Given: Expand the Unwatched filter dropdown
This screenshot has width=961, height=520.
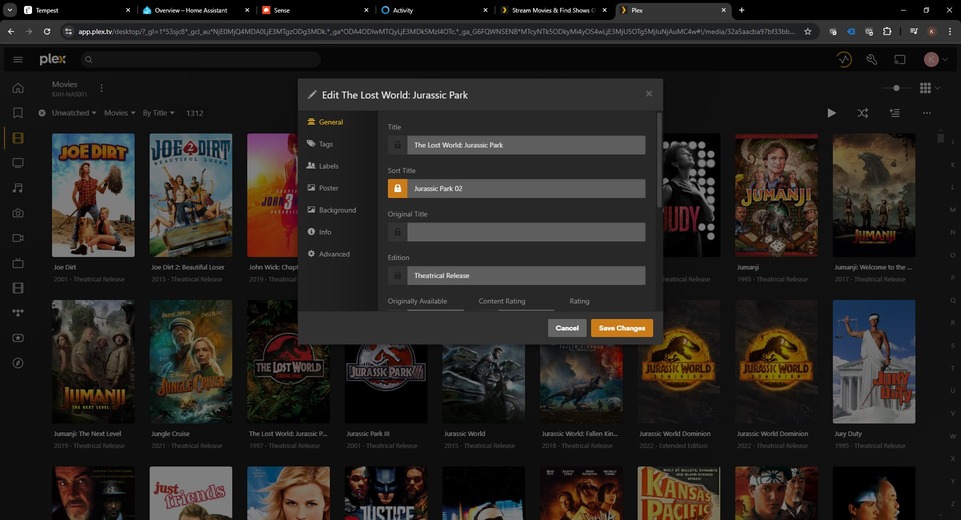Looking at the screenshot, I should (74, 113).
